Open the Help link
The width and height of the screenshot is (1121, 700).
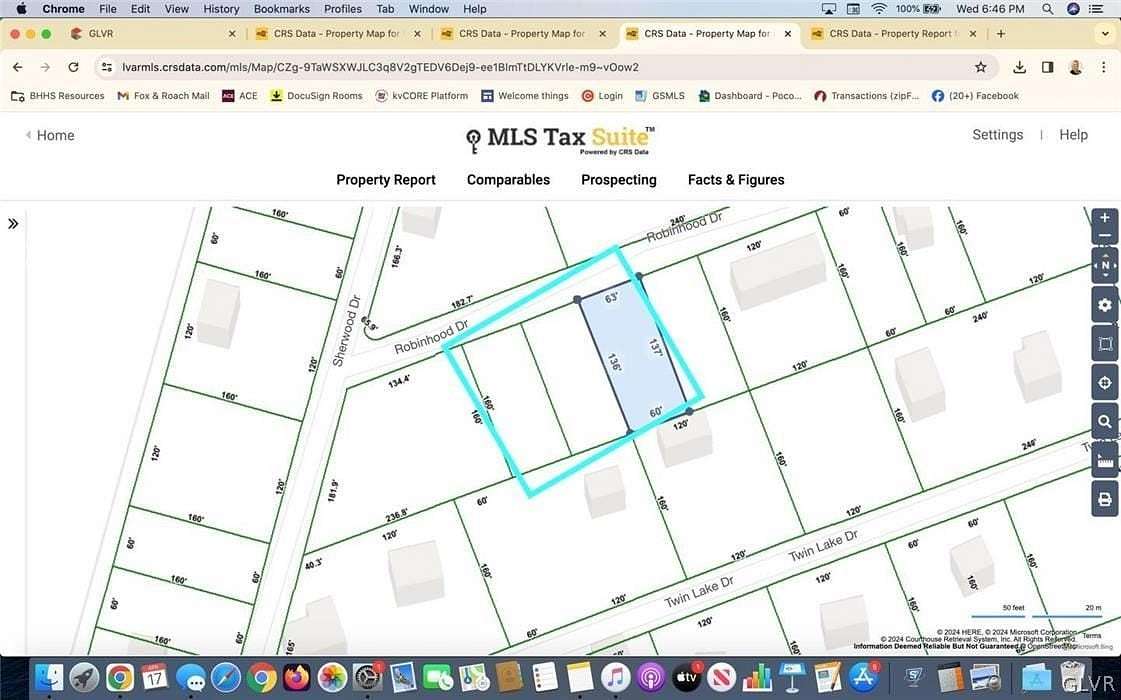1073,134
